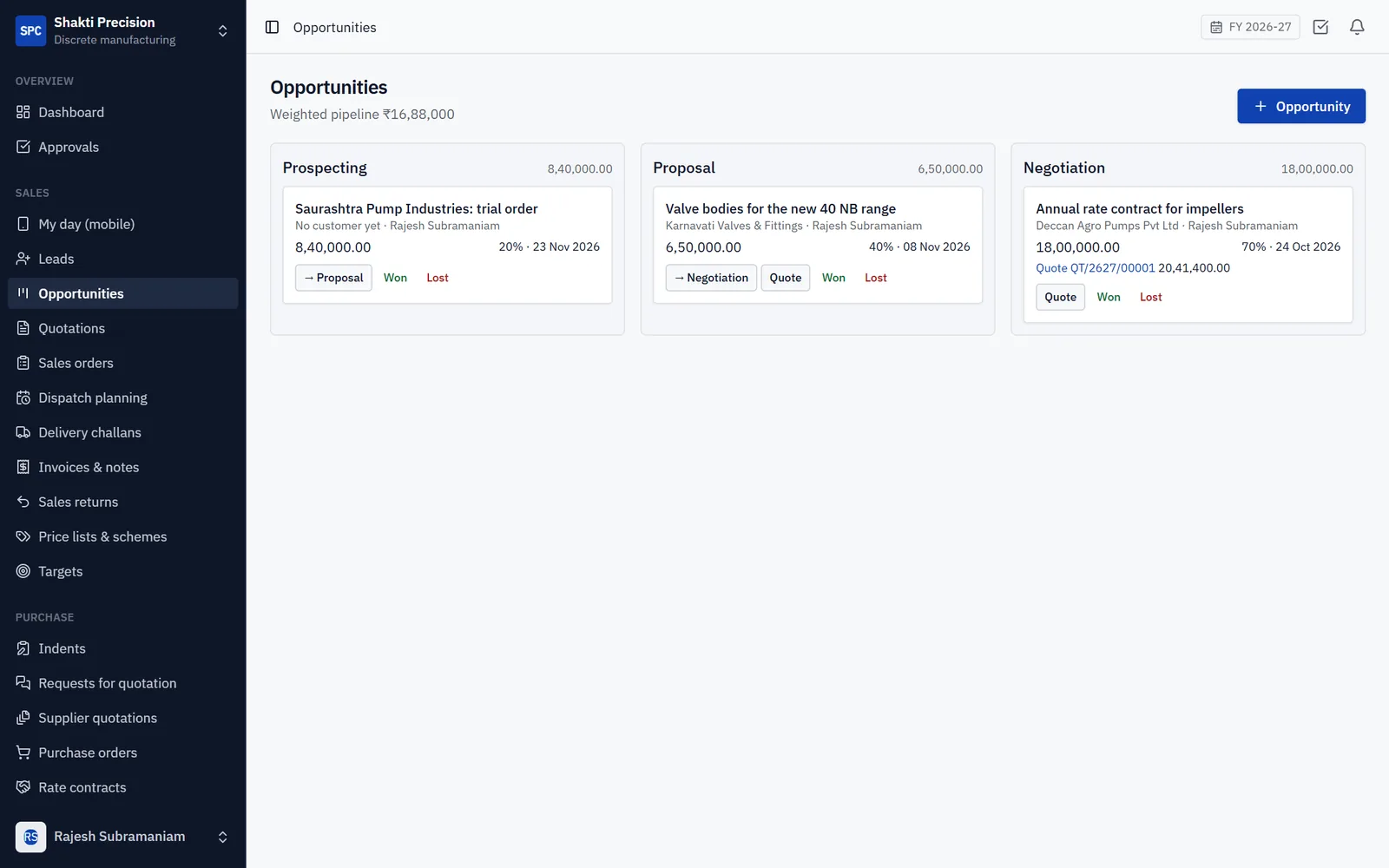Mark Annual rate contract as Lost
Screen dimensions: 1389x868
click(x=1151, y=297)
